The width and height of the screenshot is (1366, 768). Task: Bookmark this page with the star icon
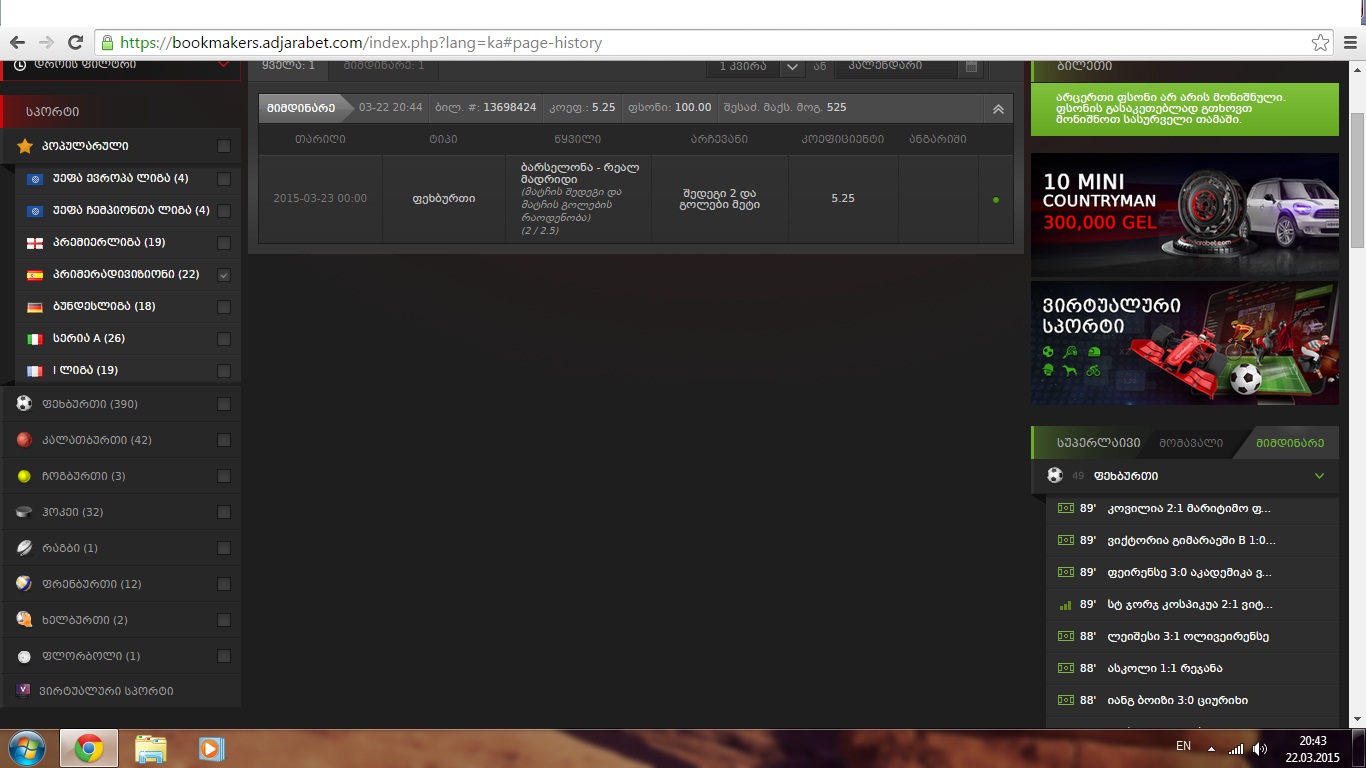point(1321,43)
